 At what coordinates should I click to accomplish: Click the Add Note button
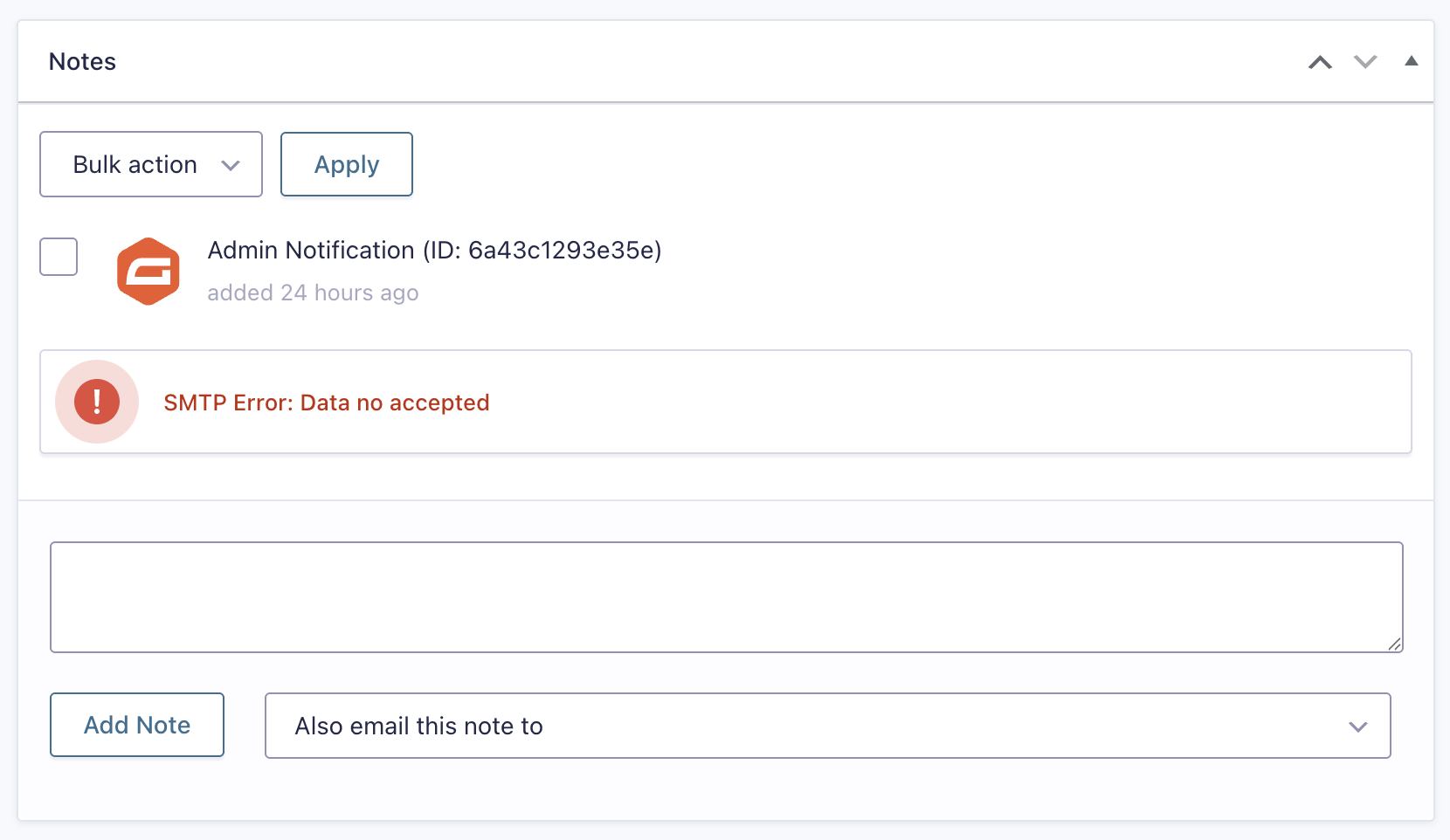pyautogui.click(x=137, y=725)
